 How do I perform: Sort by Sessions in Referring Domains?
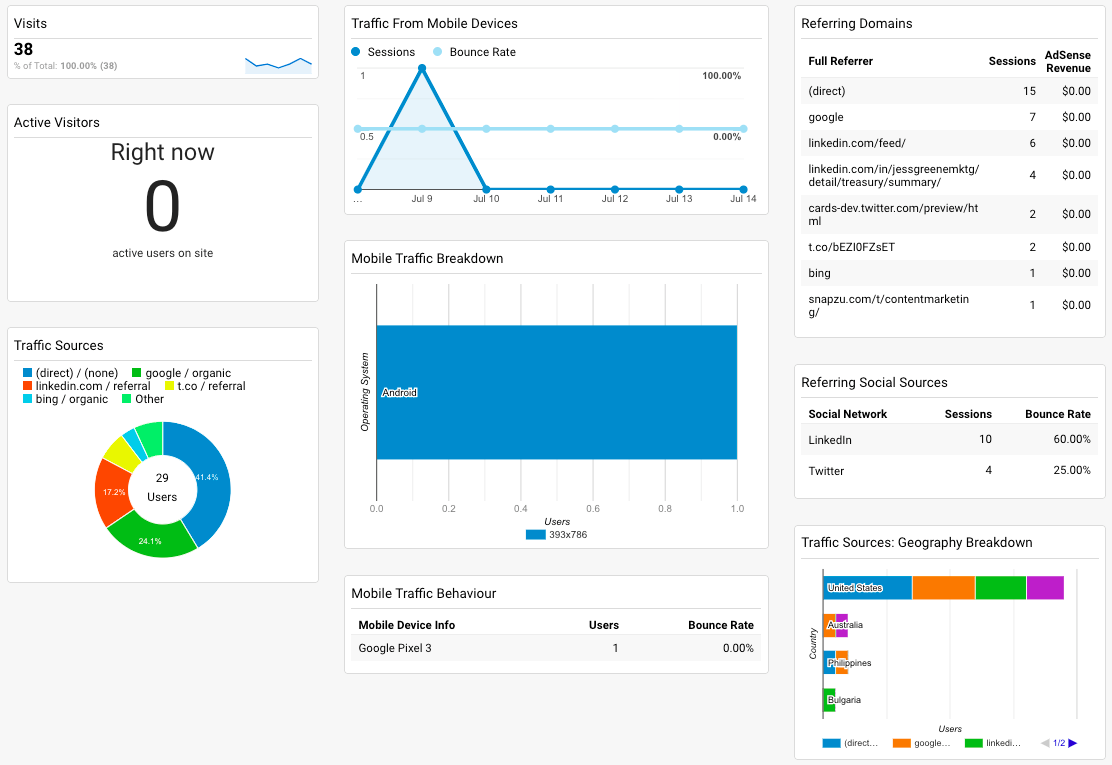[x=1012, y=61]
